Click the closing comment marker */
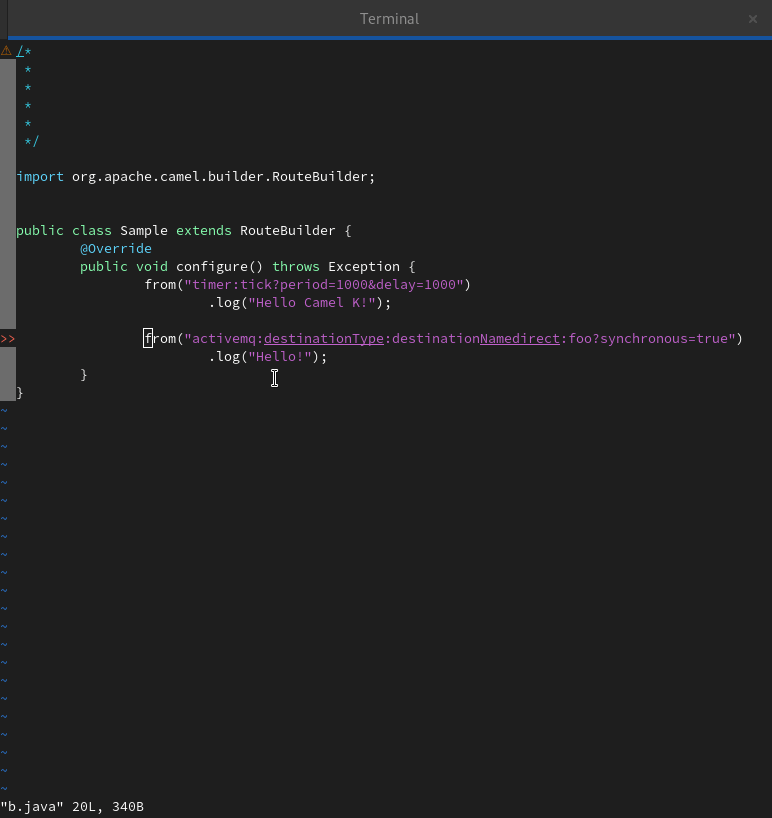Screen dimensions: 772x818 [32, 141]
